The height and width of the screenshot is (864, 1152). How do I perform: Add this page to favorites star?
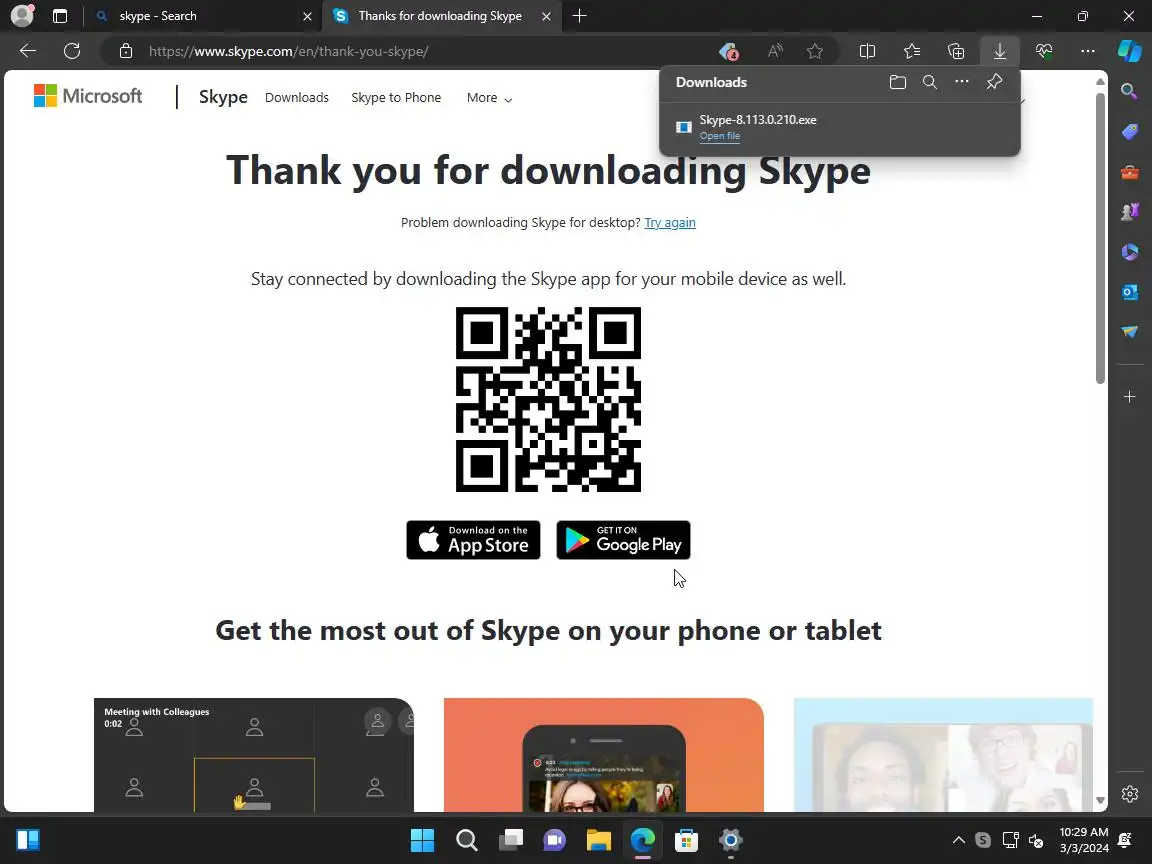[814, 51]
